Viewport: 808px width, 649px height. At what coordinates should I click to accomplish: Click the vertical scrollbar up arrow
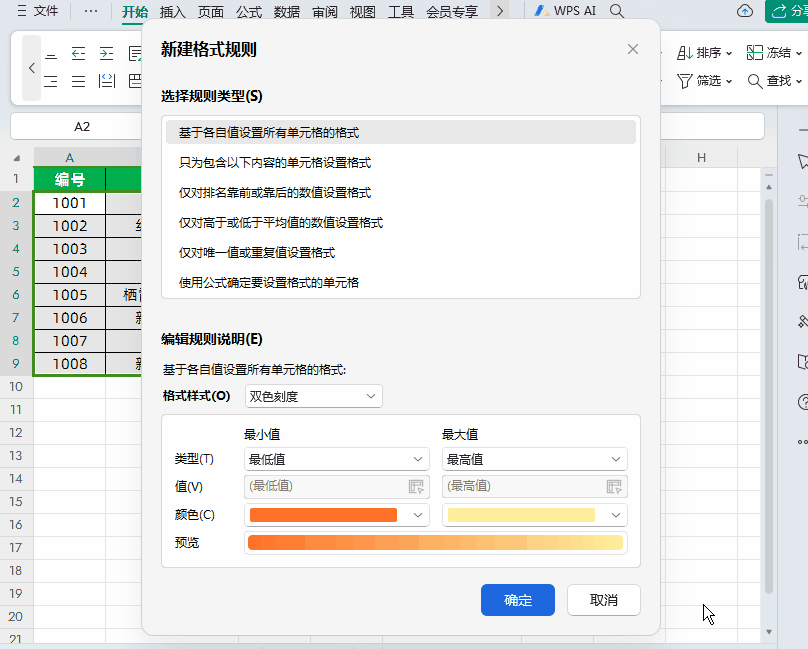[769, 187]
